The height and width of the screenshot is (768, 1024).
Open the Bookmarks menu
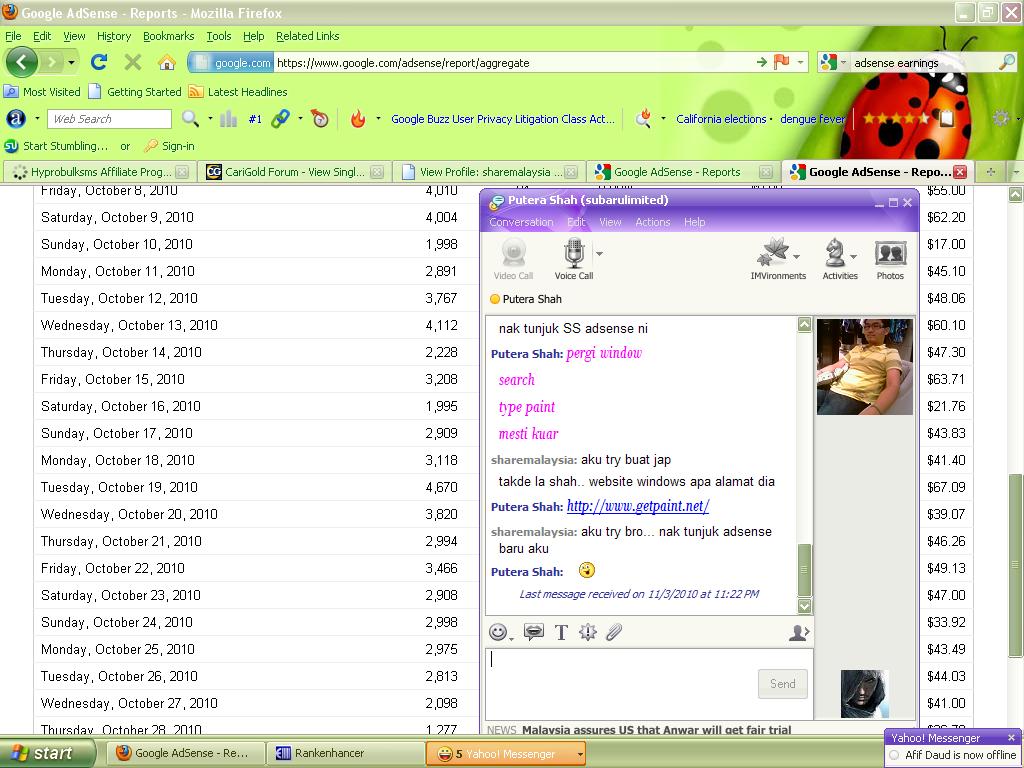click(x=168, y=36)
